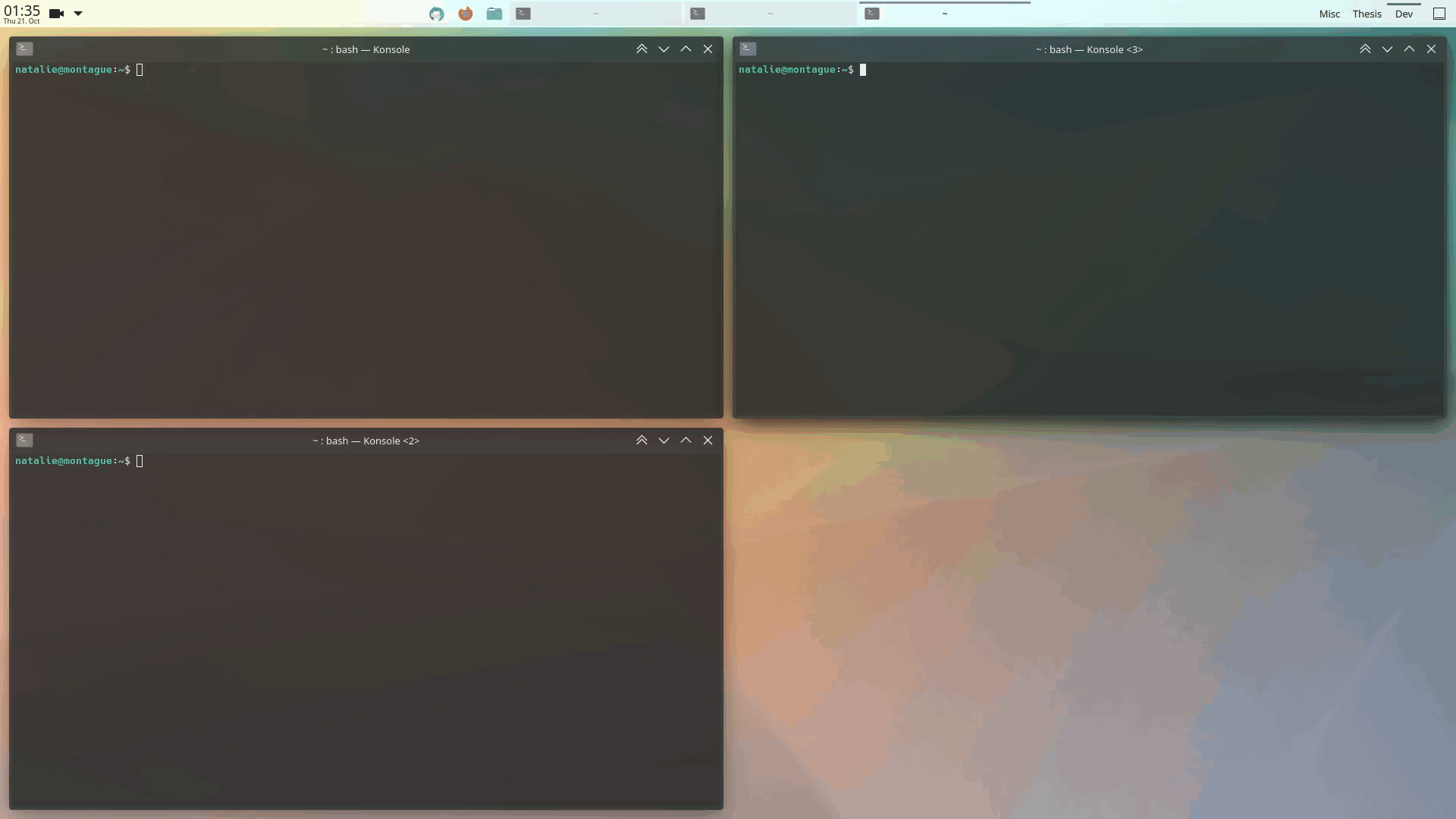Click the Konsole <2> window menu icon

pyautogui.click(x=24, y=440)
